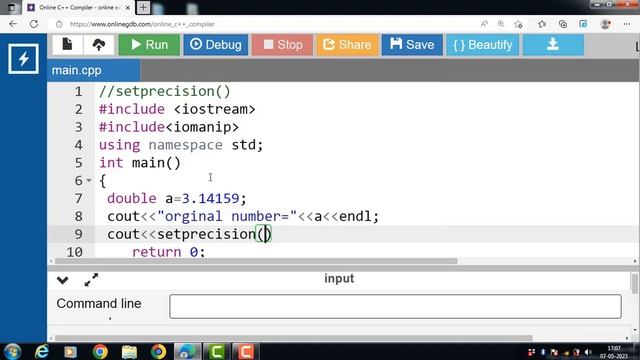
Task: Click the return 0; line
Action: coord(169,252)
